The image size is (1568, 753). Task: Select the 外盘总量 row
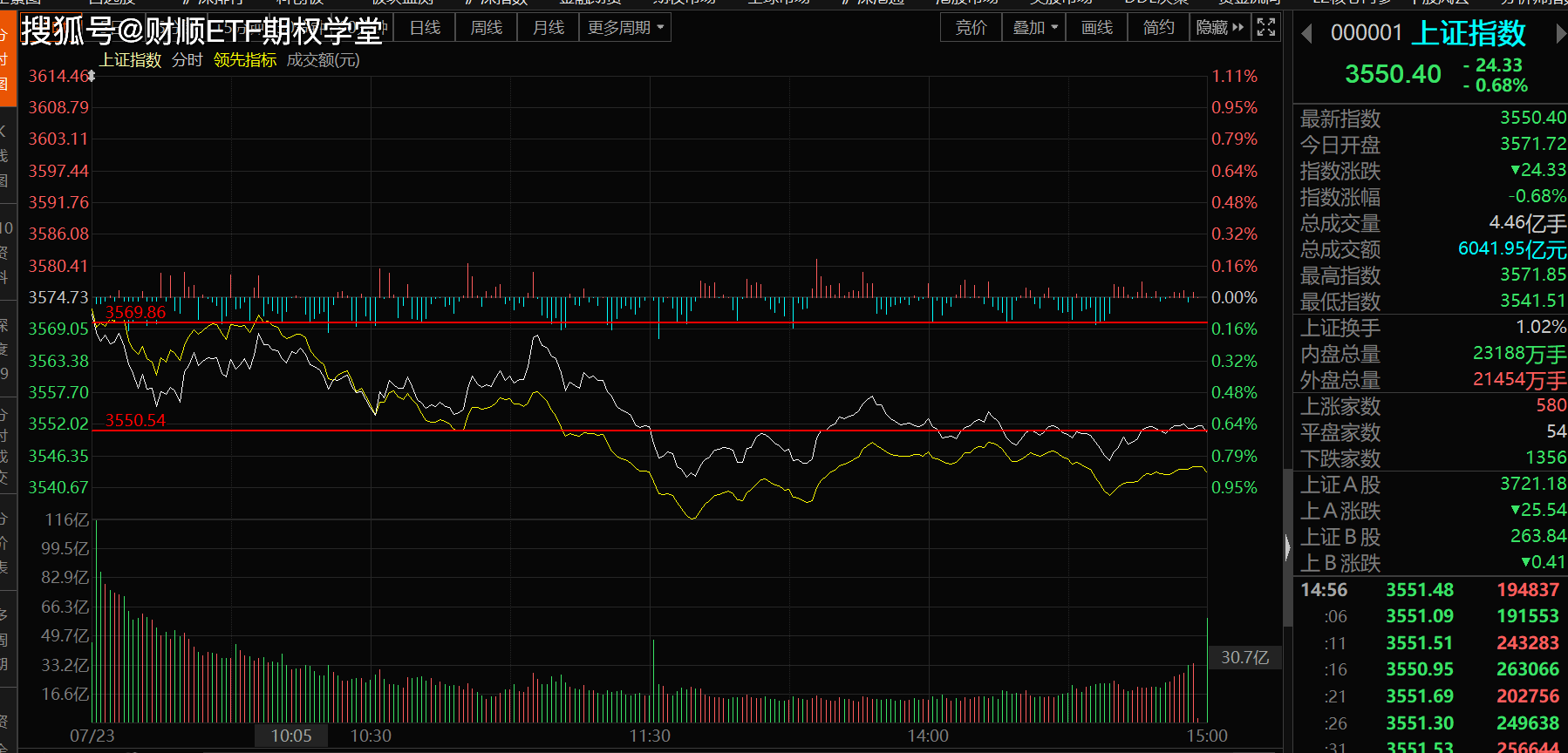pyautogui.click(x=1433, y=380)
